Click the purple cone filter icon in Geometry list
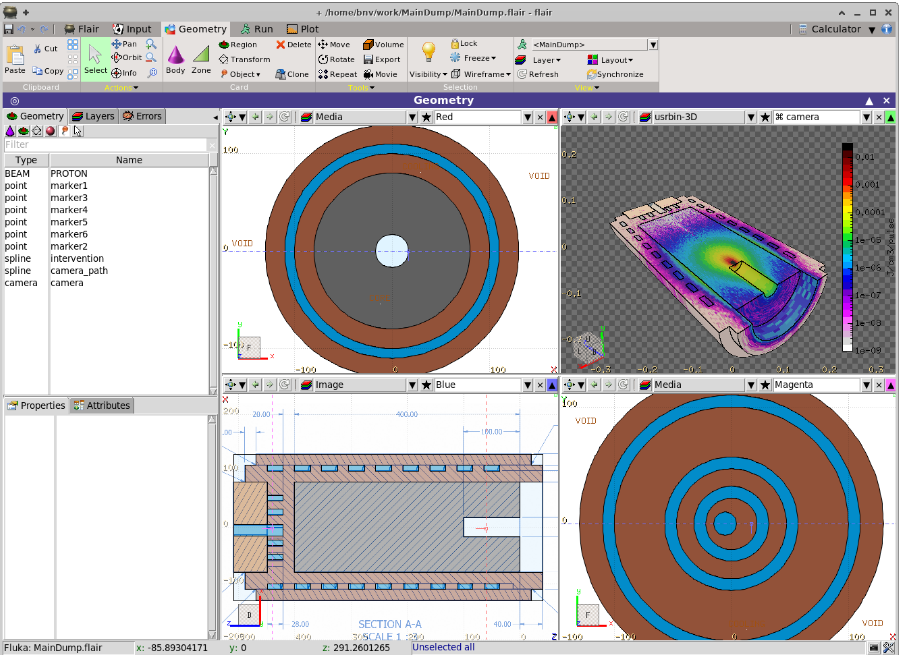The width and height of the screenshot is (899, 655). point(10,131)
